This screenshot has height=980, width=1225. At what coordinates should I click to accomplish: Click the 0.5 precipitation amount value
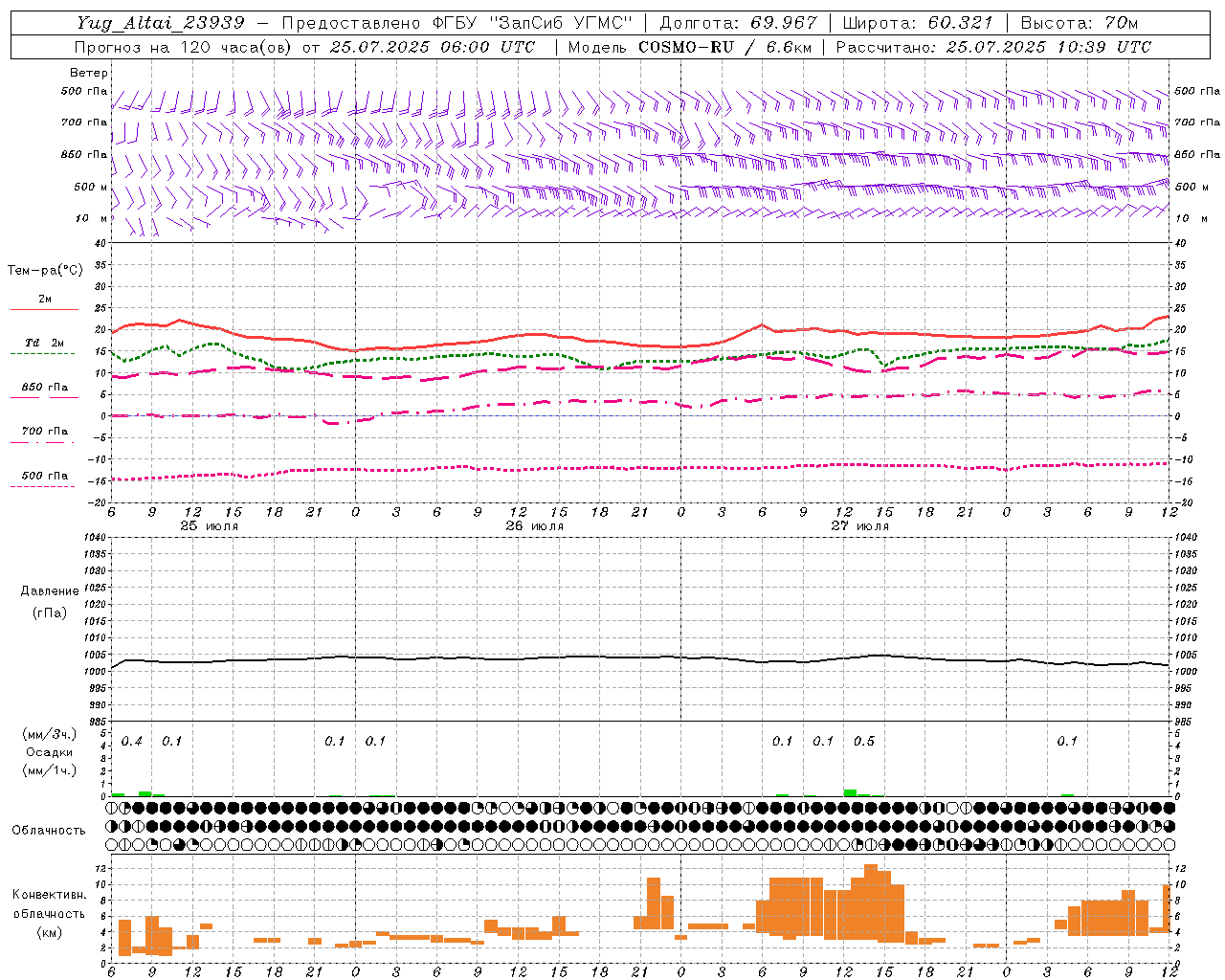pos(864,741)
